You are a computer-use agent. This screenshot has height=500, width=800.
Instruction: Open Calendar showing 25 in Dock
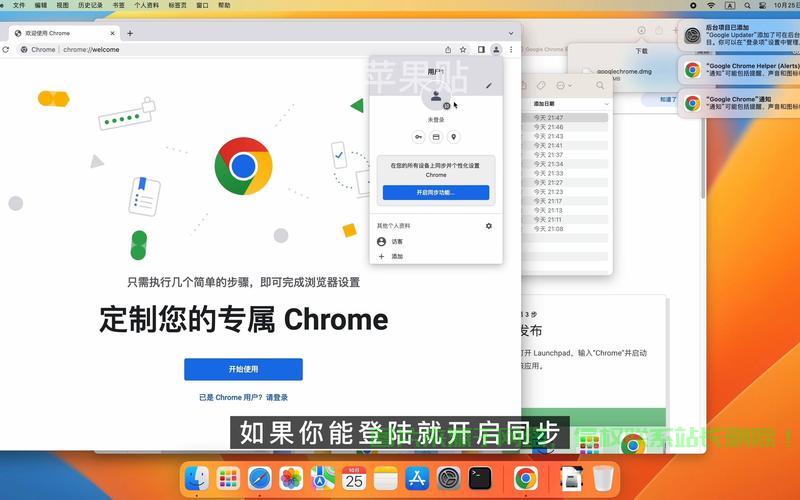[354, 479]
